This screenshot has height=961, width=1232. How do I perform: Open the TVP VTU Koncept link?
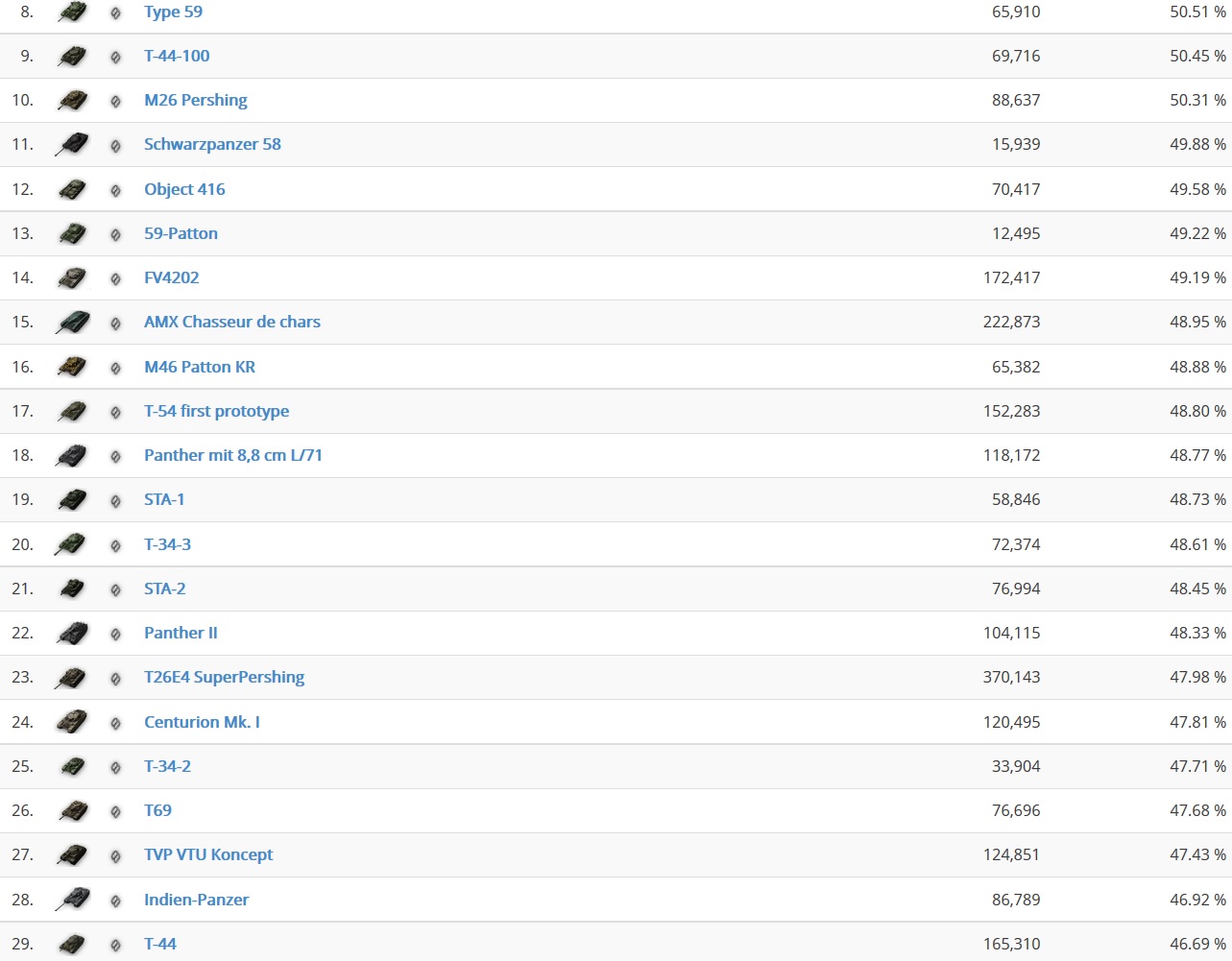208,854
